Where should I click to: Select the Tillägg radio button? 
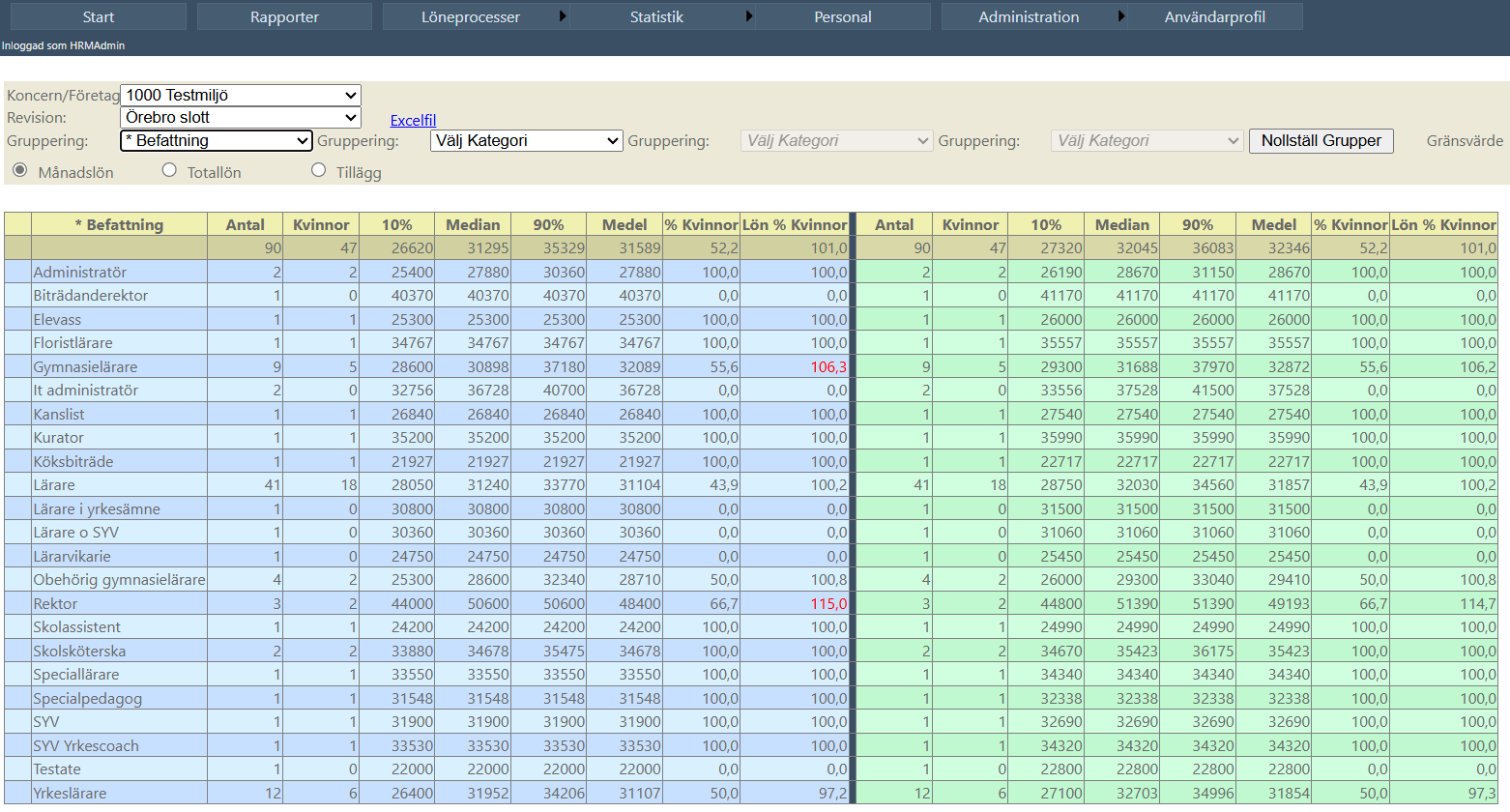point(318,170)
